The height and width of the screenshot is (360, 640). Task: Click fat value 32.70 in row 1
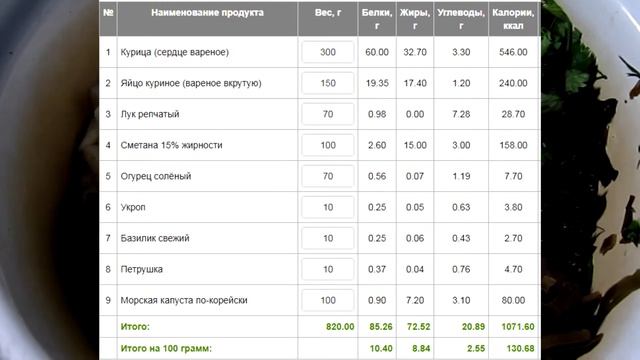[415, 52]
